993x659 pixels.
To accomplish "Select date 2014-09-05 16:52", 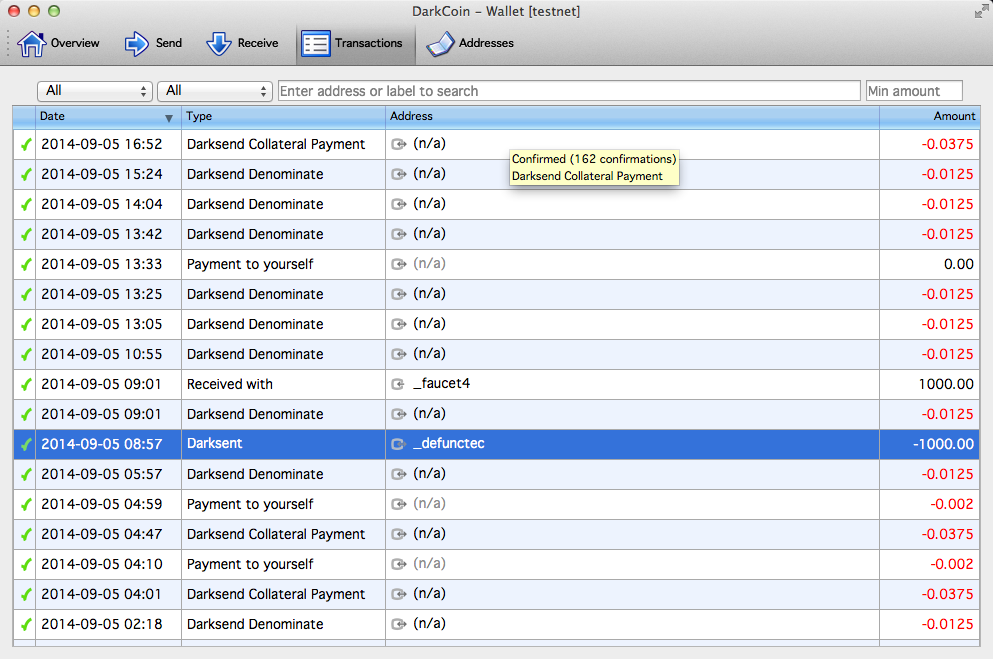I will pyautogui.click(x=102, y=145).
